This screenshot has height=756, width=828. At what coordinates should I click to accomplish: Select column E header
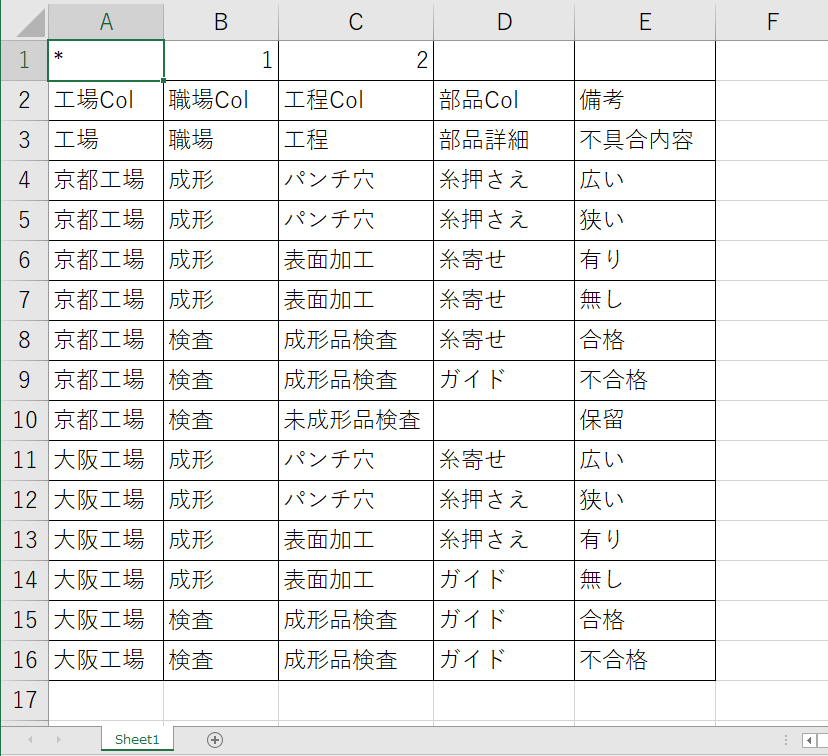pyautogui.click(x=645, y=21)
